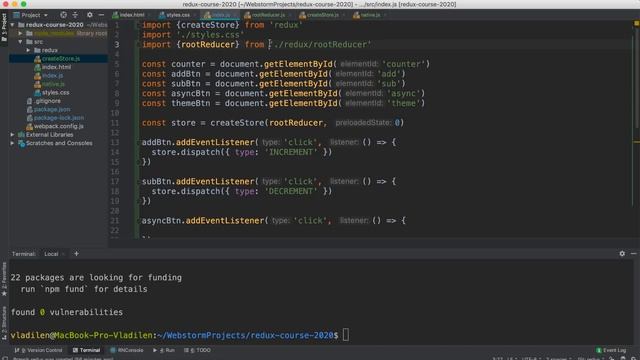This screenshot has height=360, width=640.
Task: Expand External Libraries node
Action: [12, 135]
